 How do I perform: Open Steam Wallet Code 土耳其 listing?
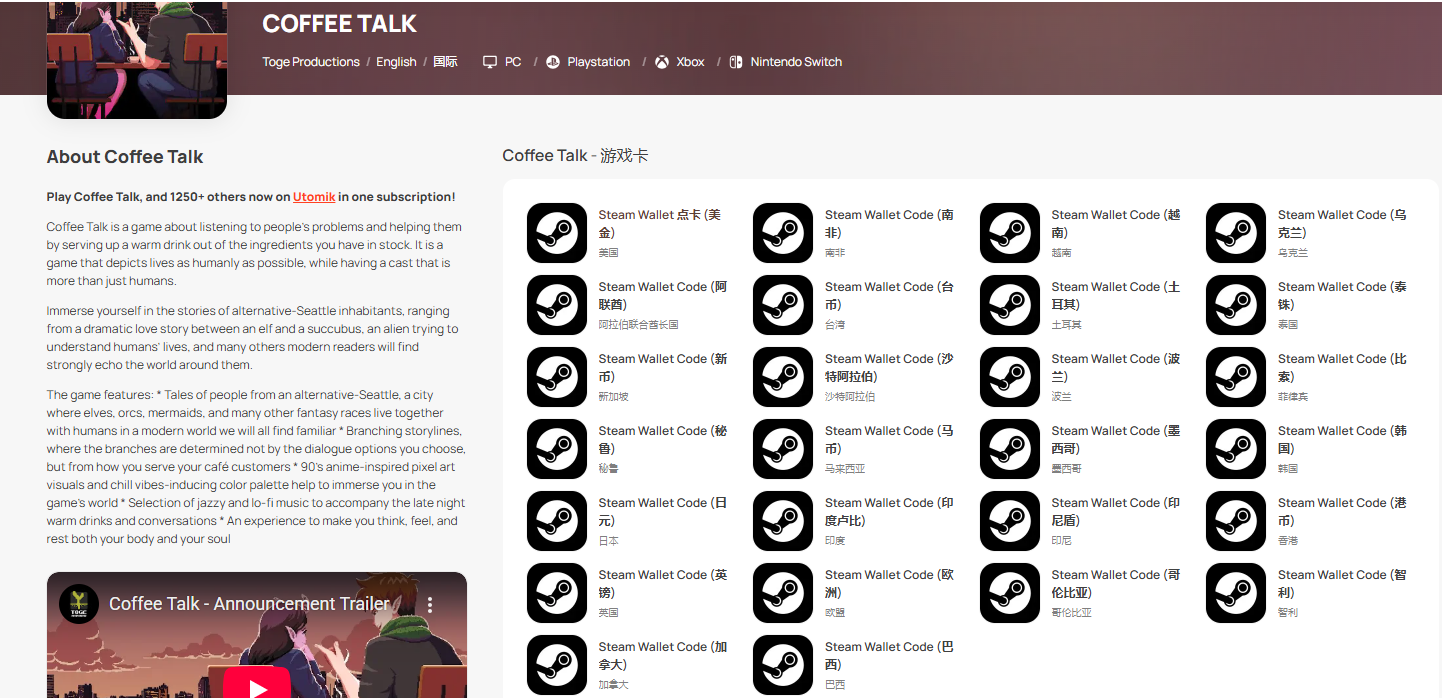tap(1115, 295)
